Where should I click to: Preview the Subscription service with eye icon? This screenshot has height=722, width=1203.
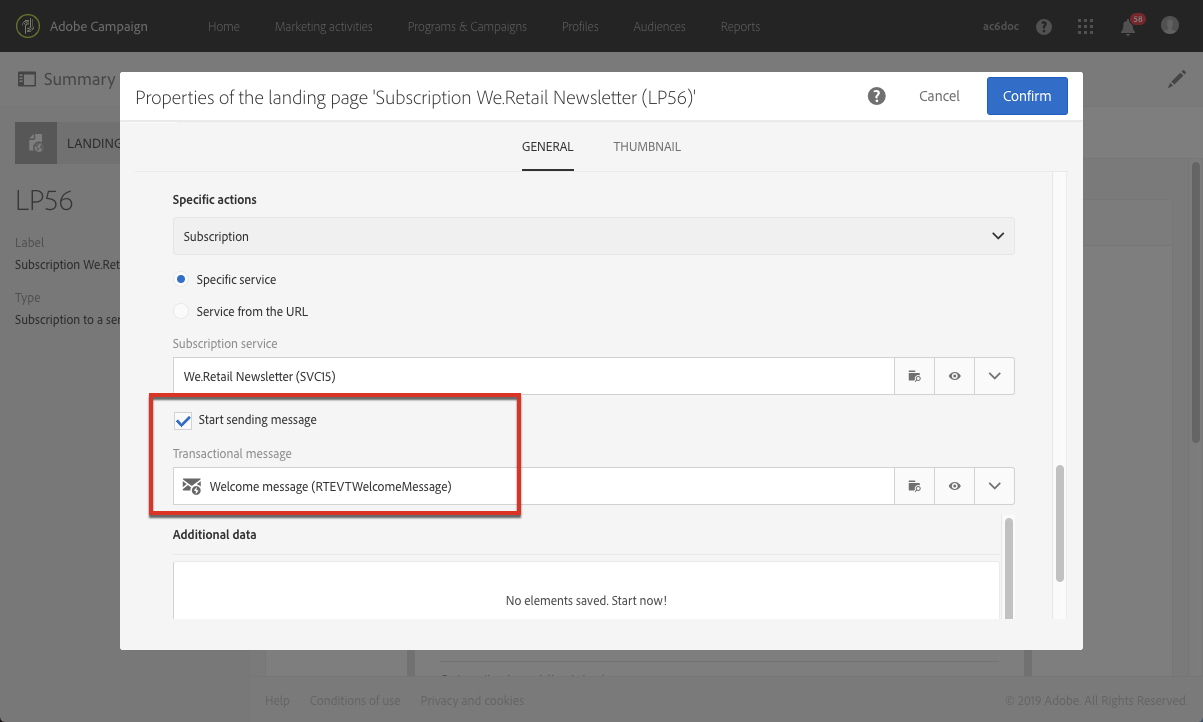(x=955, y=376)
